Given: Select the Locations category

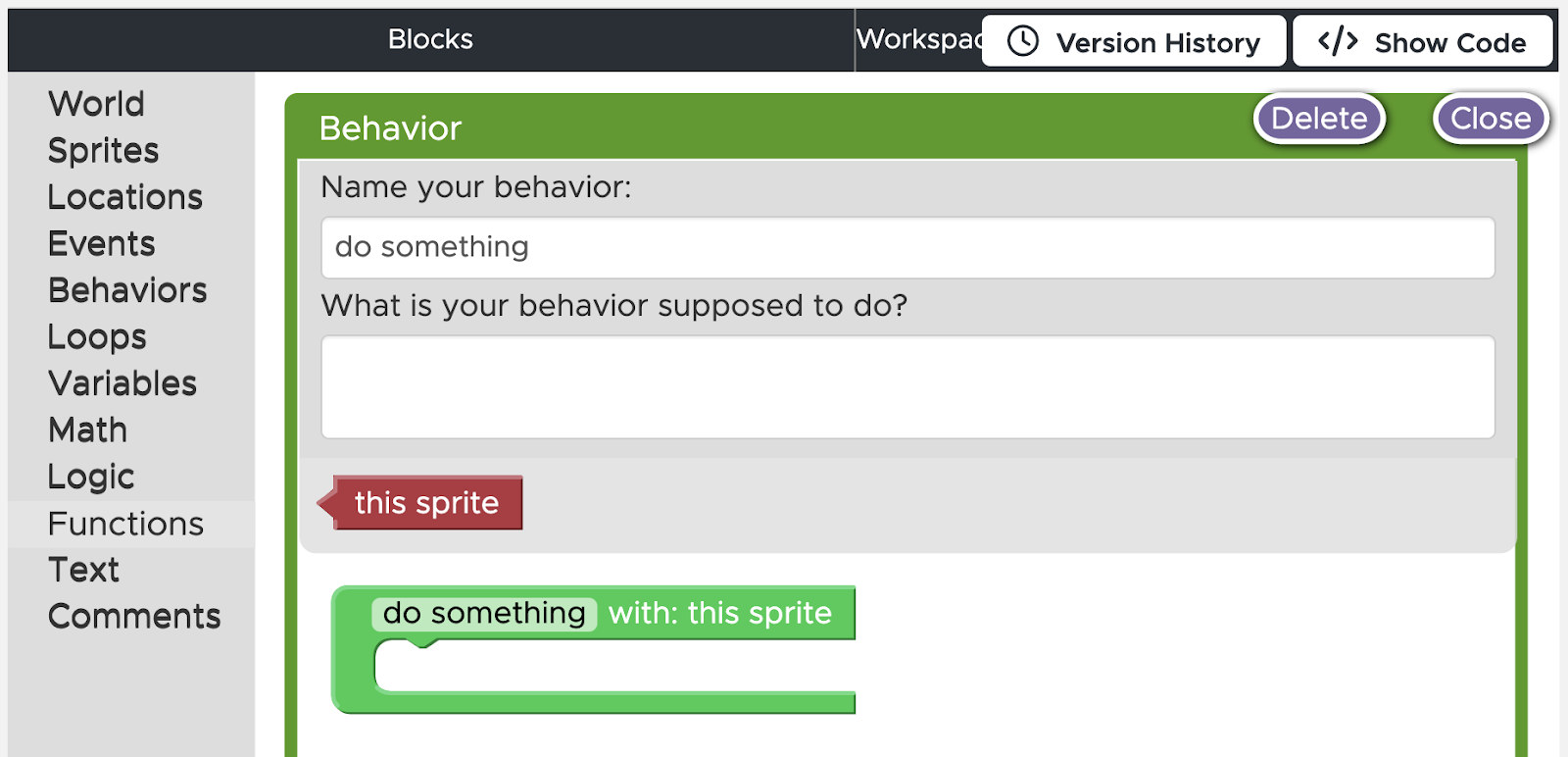Looking at the screenshot, I should point(125,197).
